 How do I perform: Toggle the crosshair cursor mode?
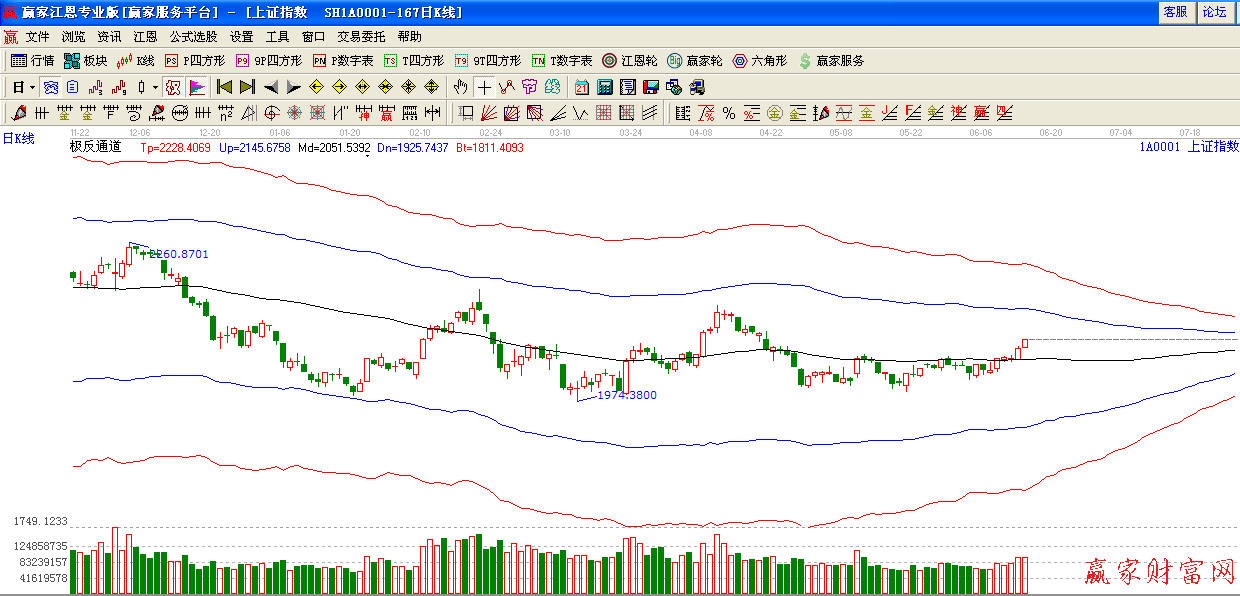tap(484, 87)
